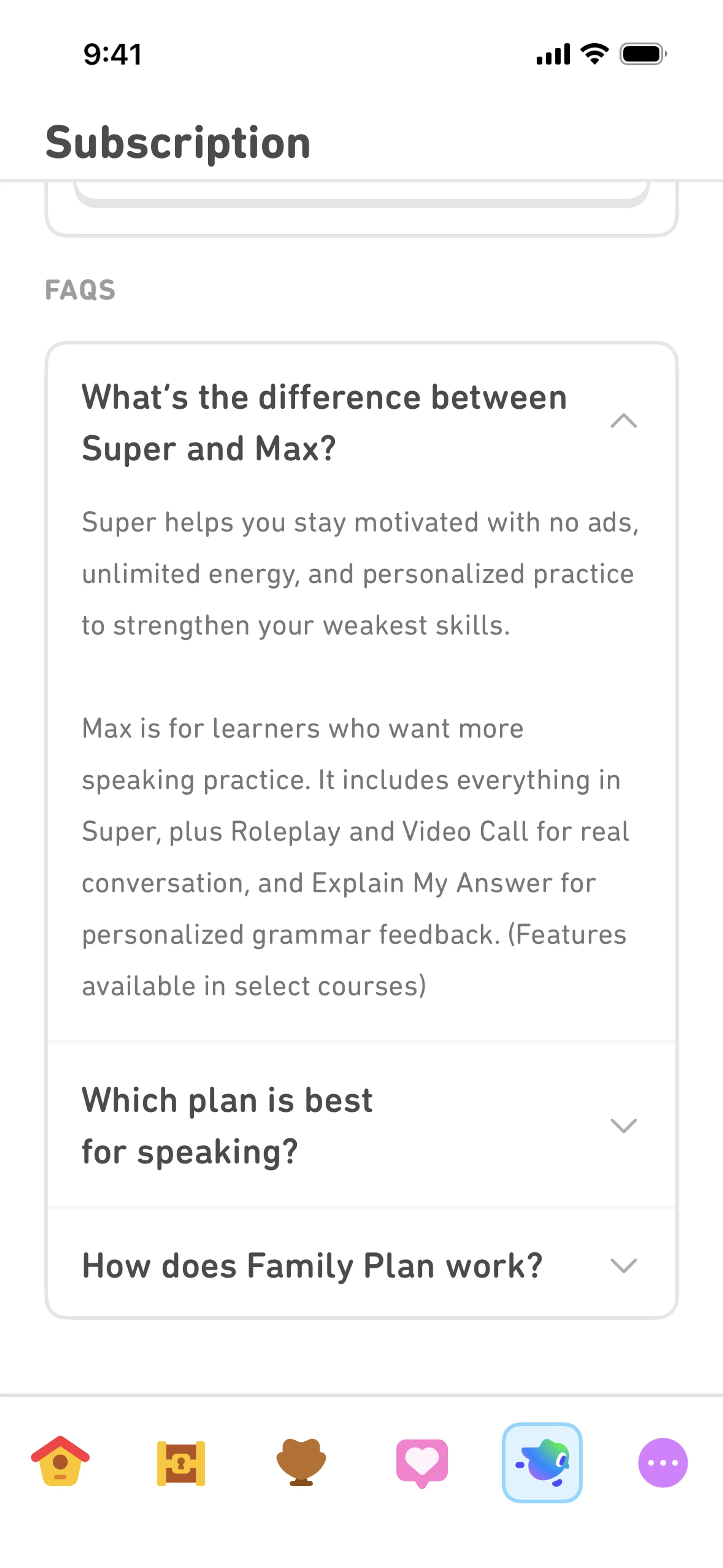Tap the FAQS section label
This screenshot has height=1568, width=723.
pyautogui.click(x=80, y=290)
